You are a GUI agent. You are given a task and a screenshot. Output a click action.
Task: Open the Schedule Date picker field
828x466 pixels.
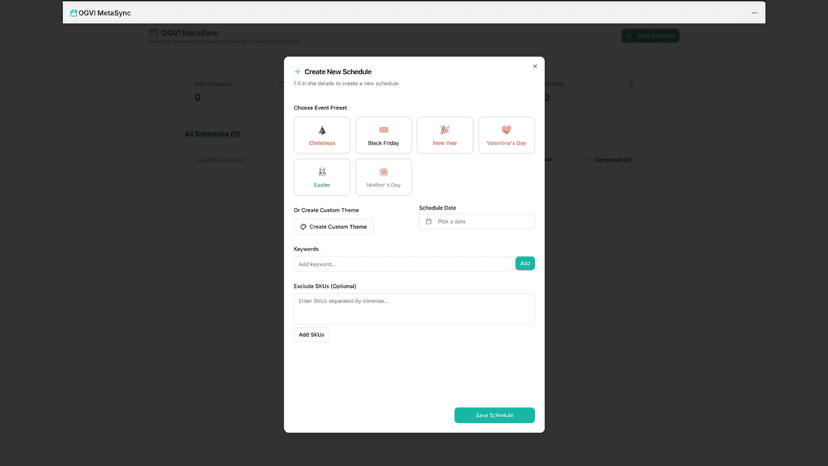coord(476,221)
